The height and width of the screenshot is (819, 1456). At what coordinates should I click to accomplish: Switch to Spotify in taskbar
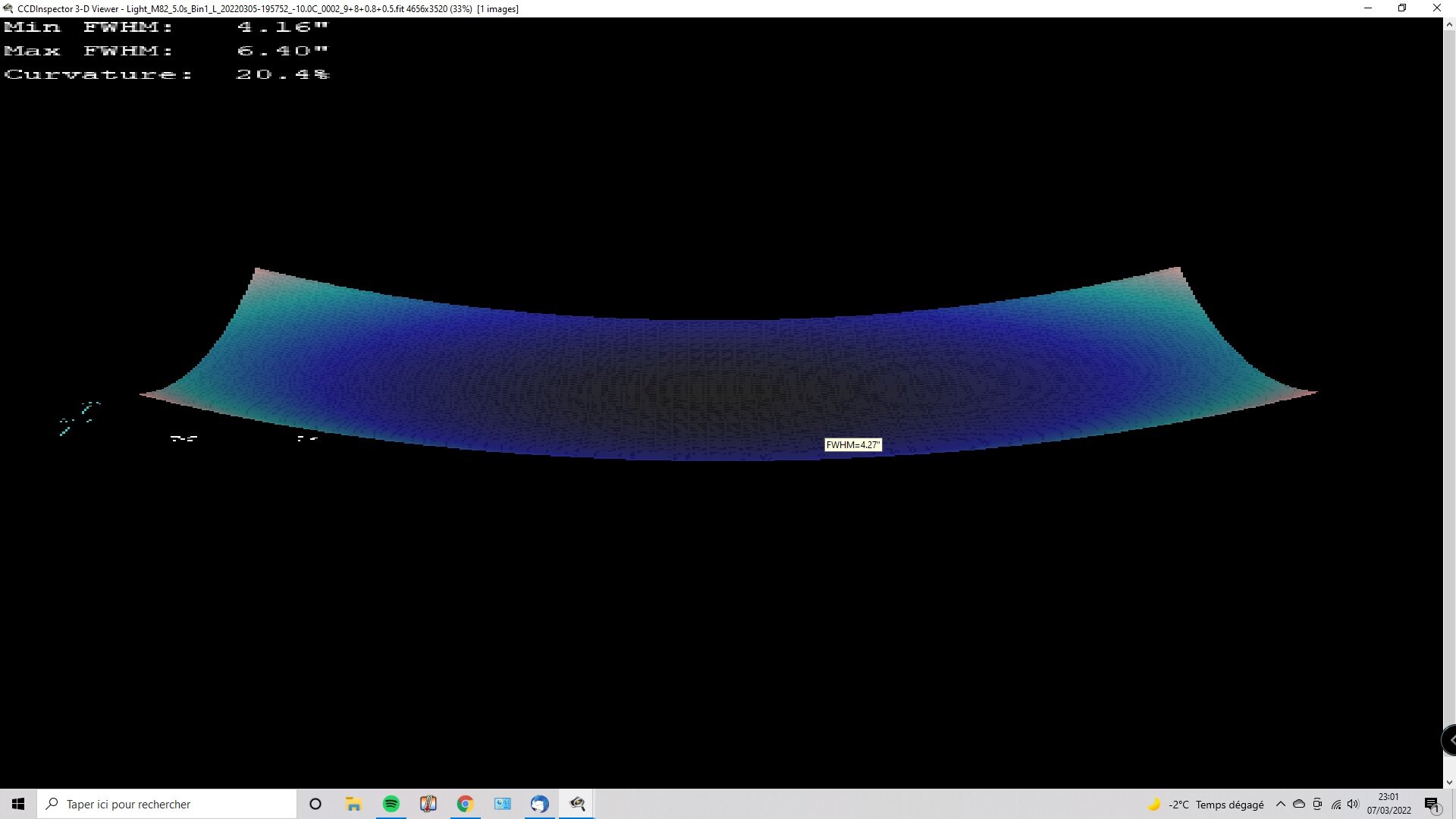click(x=391, y=804)
